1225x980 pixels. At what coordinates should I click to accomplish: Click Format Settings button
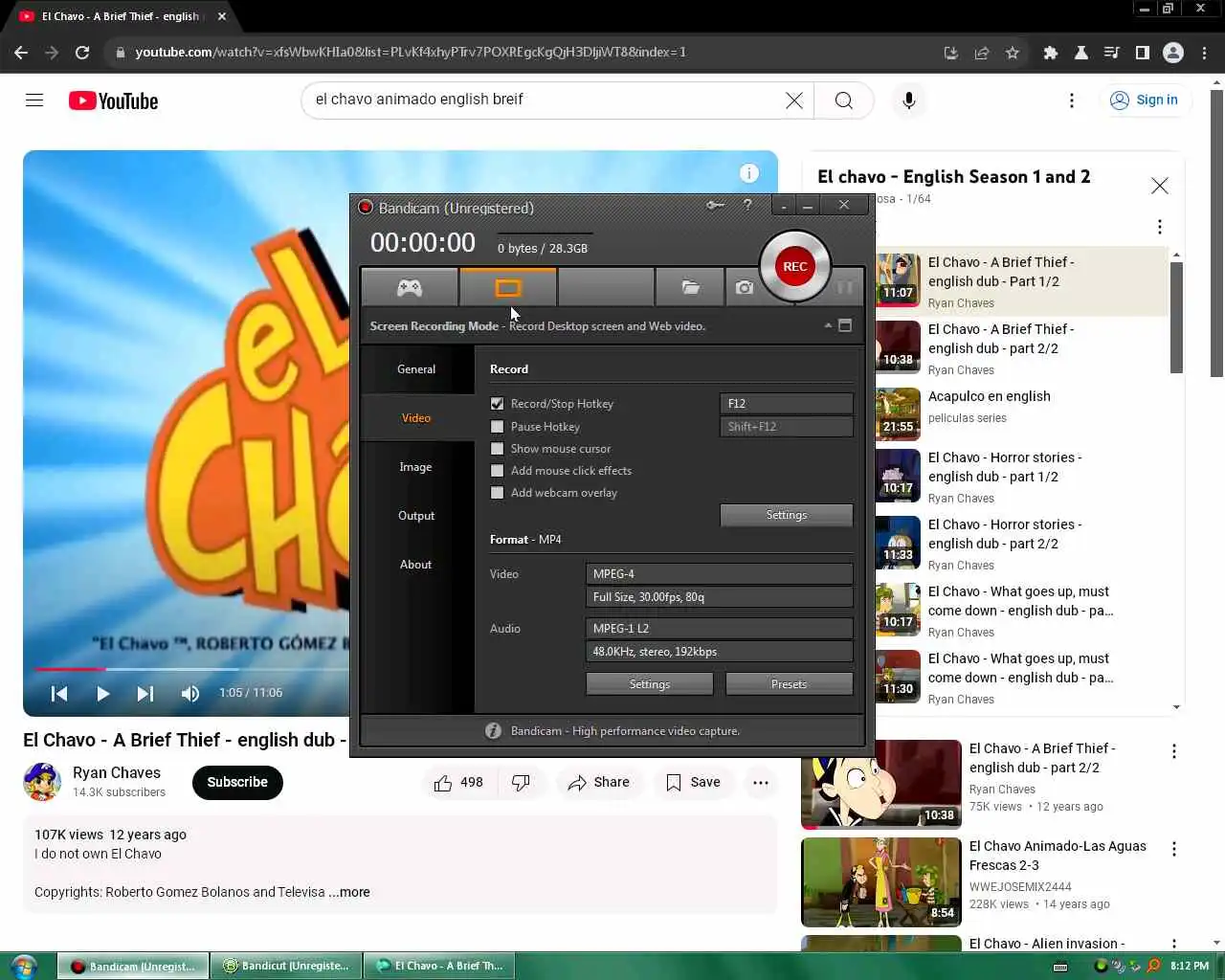pos(649,684)
